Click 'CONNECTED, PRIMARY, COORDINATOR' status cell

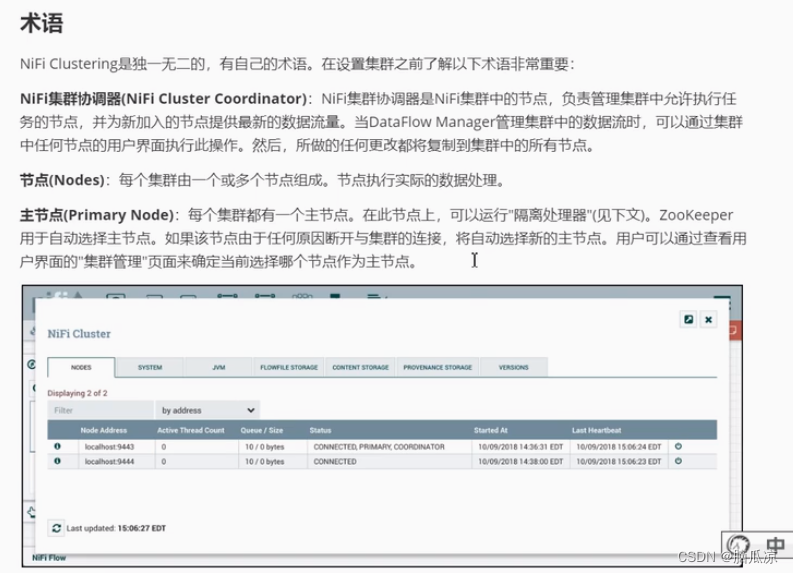coord(379,447)
